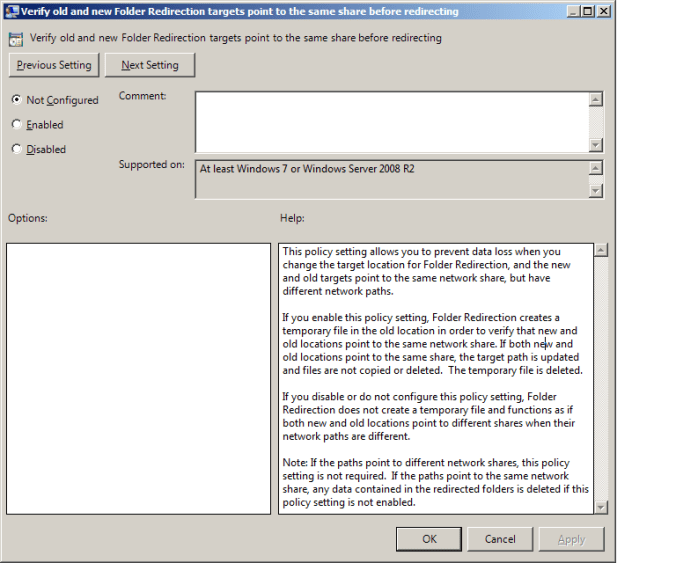Click the 'Supported on:' label

tap(152, 165)
